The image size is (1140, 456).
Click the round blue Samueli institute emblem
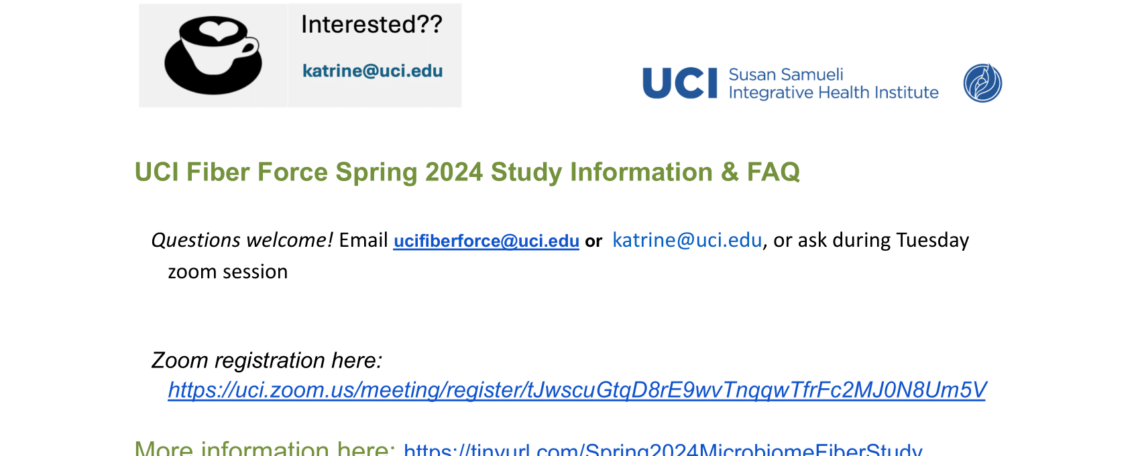(x=982, y=83)
